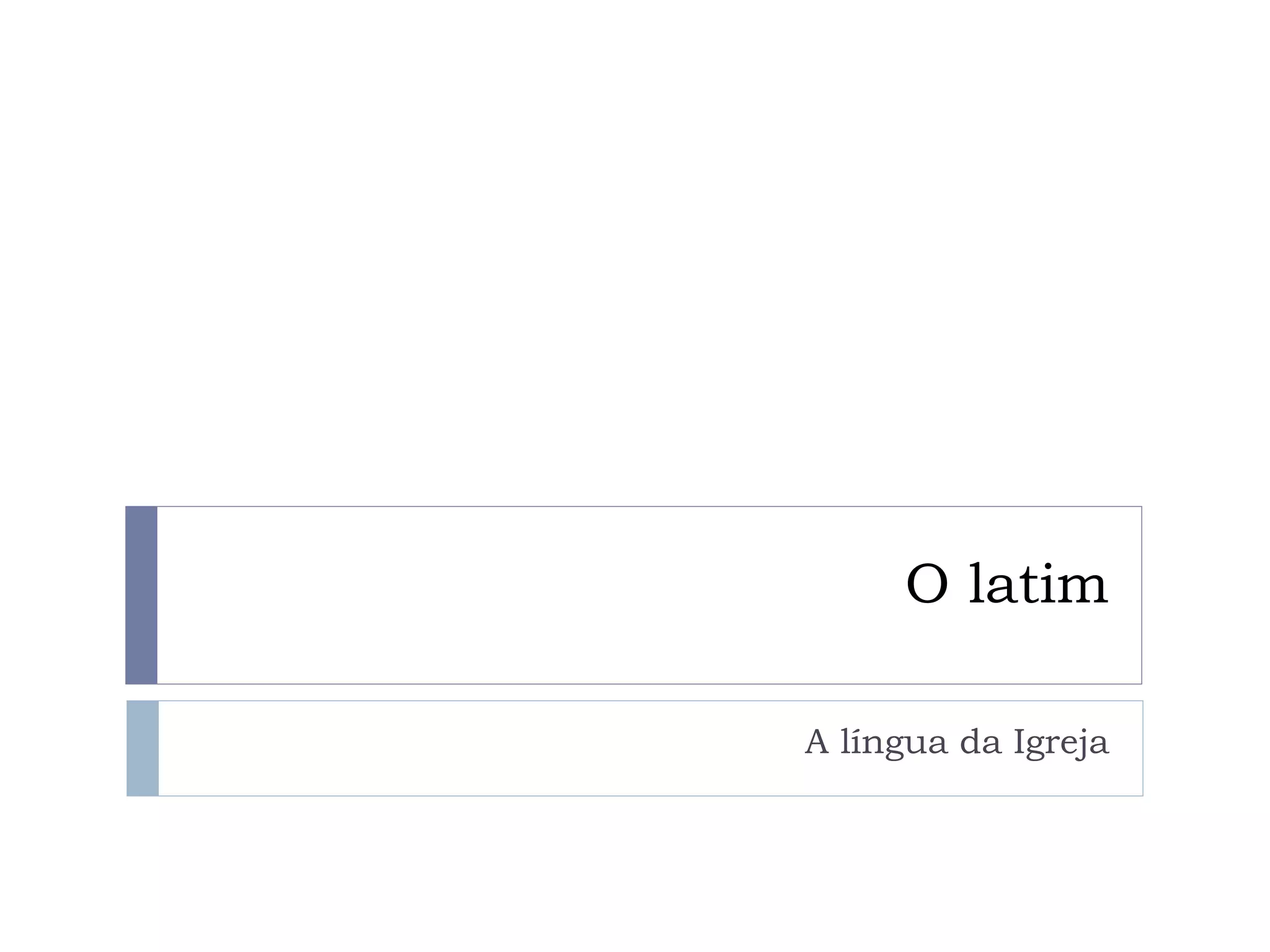Select the subtitle "A língua da Igreja"

pos(956,742)
